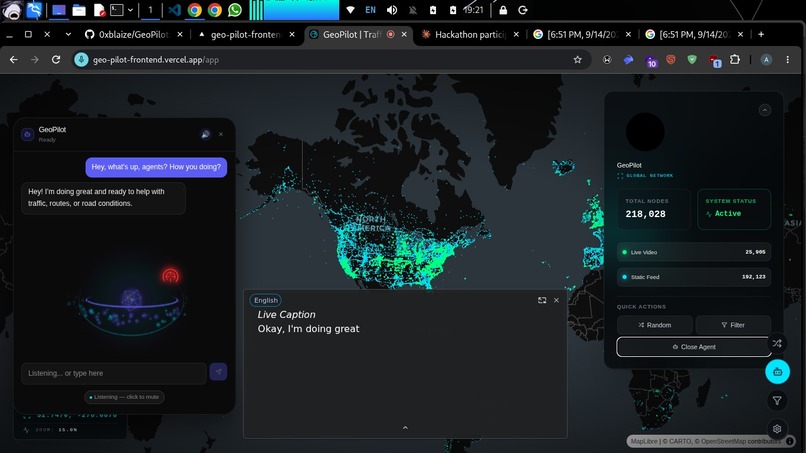
Task: Click the chat message input field
Action: (x=114, y=373)
